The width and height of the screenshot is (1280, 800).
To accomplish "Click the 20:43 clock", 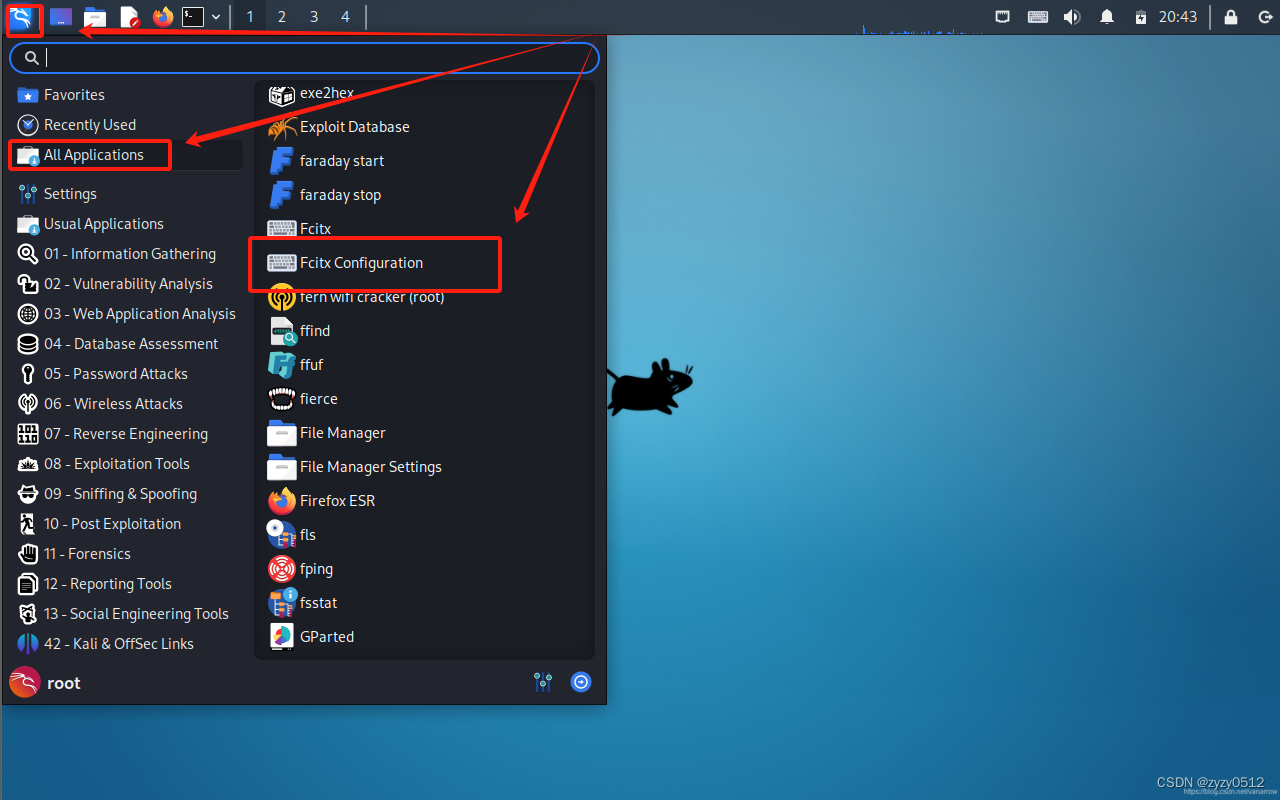I will [1178, 17].
